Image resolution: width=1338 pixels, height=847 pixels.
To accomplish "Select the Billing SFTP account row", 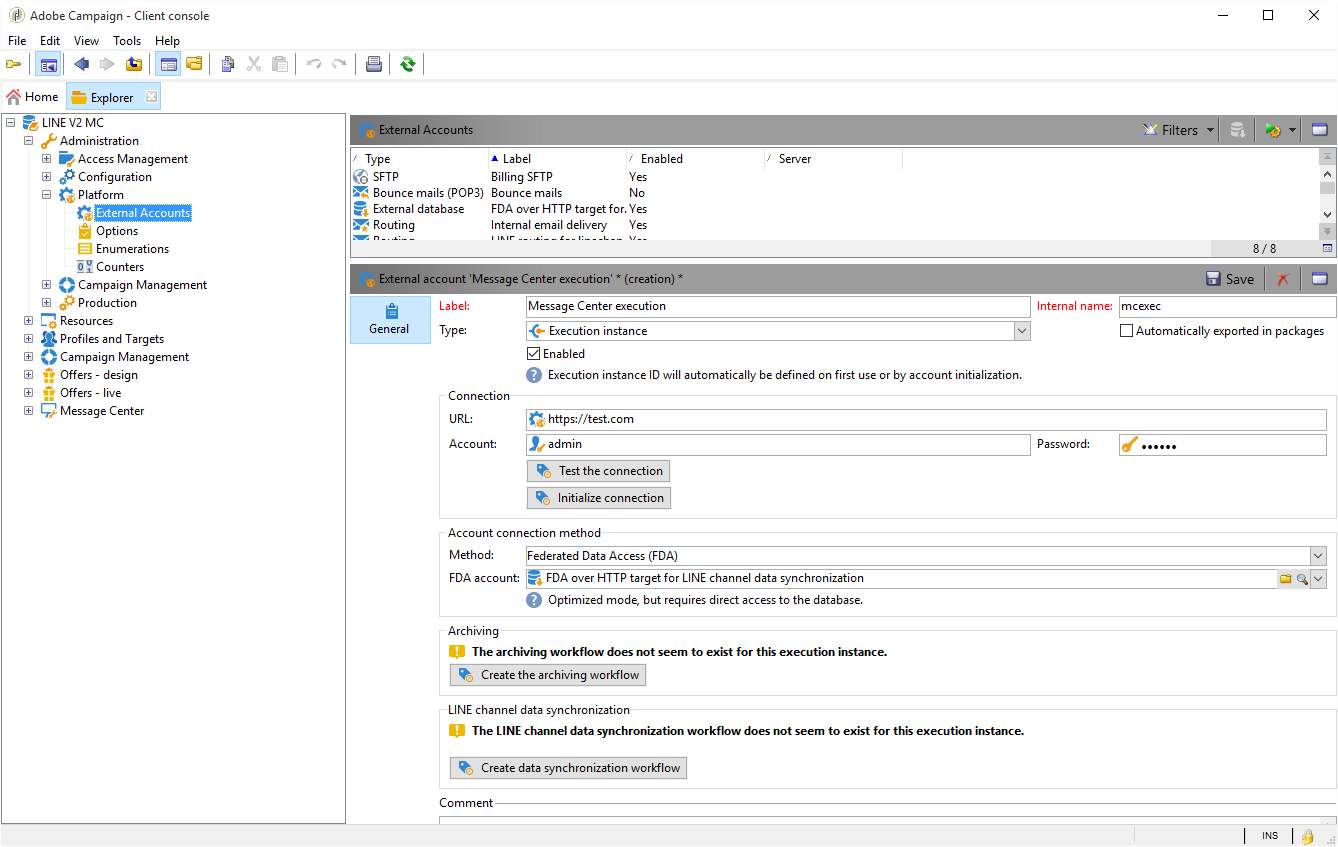I will (835, 177).
